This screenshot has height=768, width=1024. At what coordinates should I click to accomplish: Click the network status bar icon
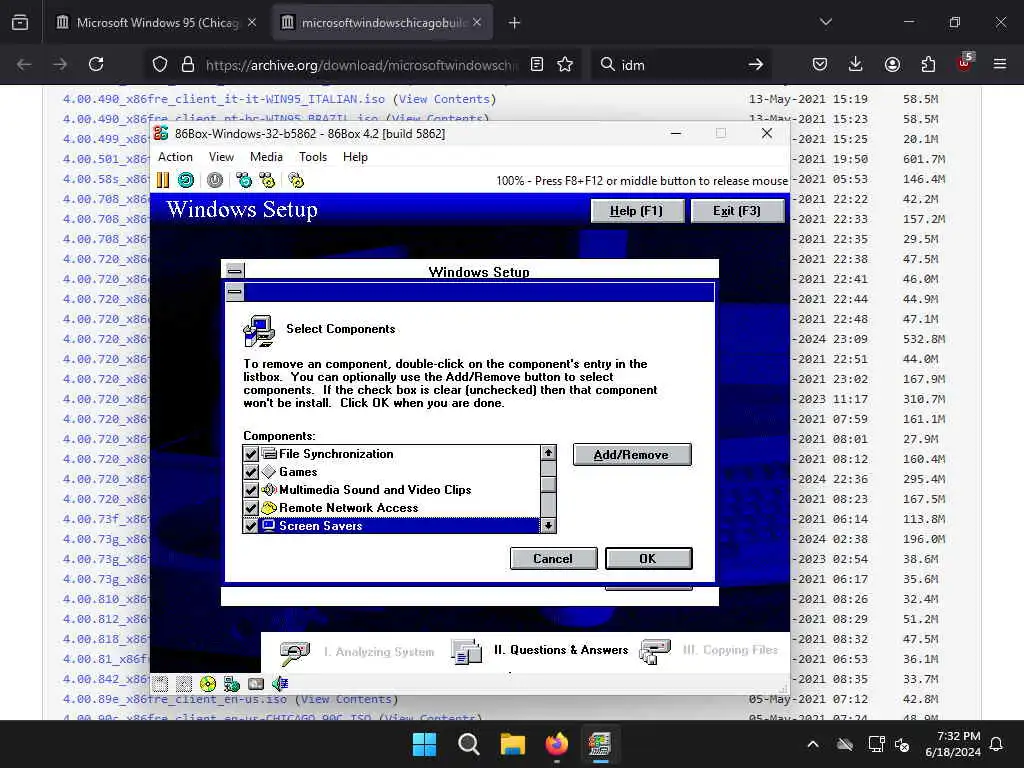(x=232, y=684)
